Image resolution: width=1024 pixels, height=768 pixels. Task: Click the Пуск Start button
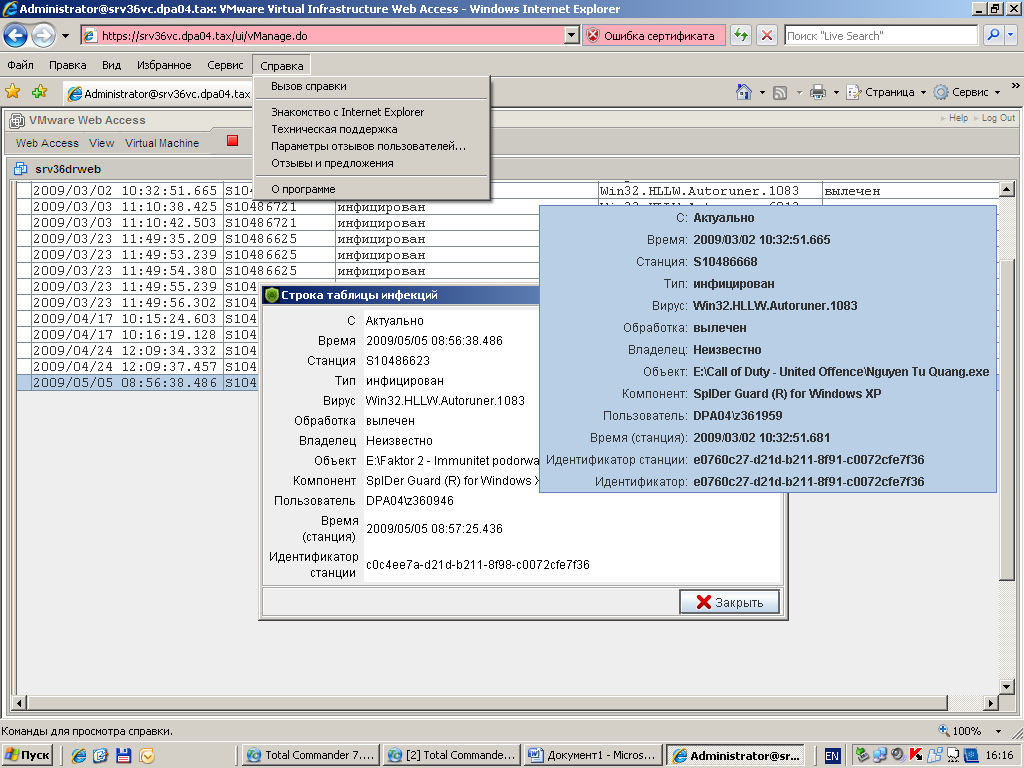[28, 755]
